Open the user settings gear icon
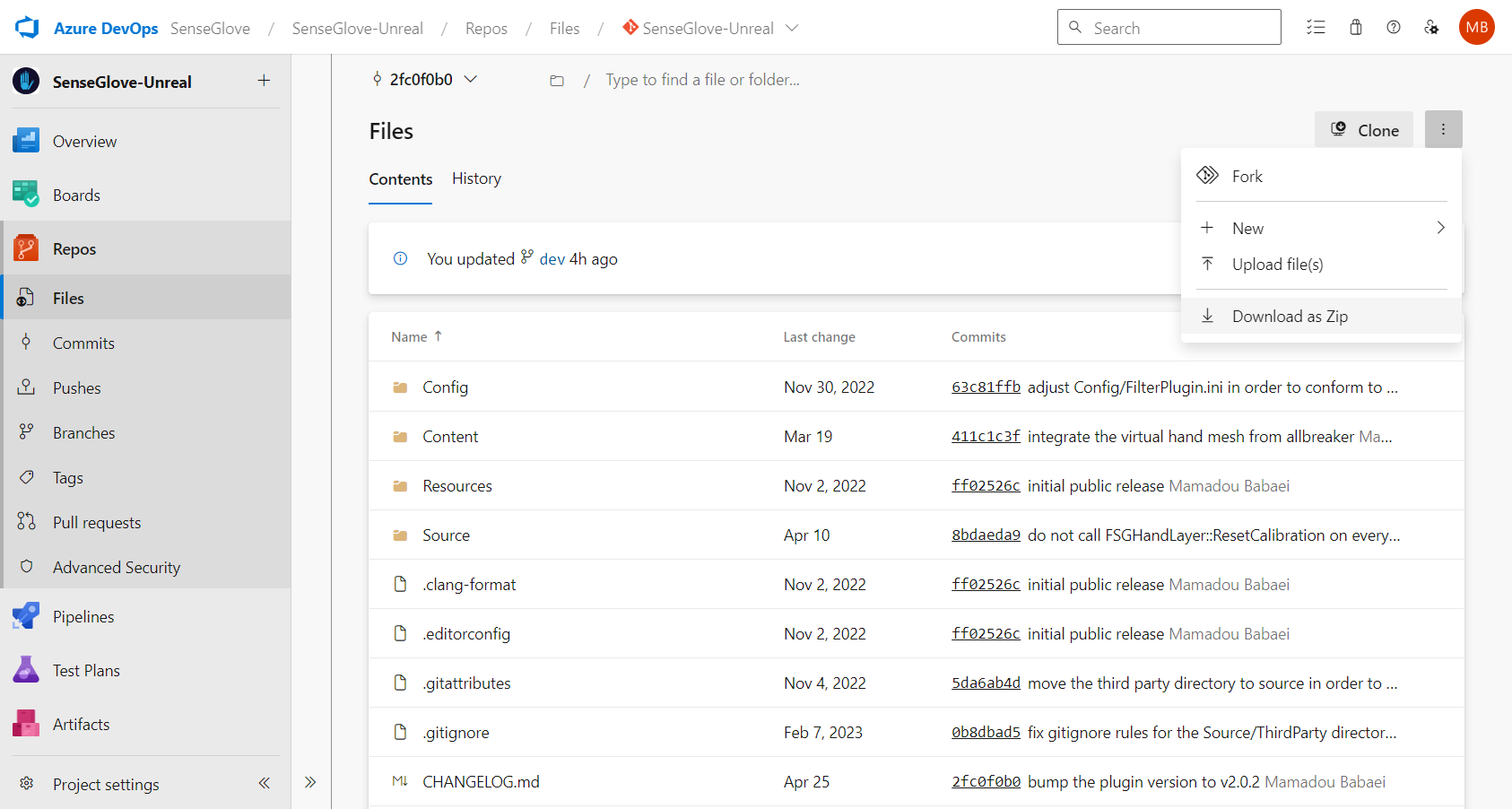The width and height of the screenshot is (1512, 809). pos(1431,27)
